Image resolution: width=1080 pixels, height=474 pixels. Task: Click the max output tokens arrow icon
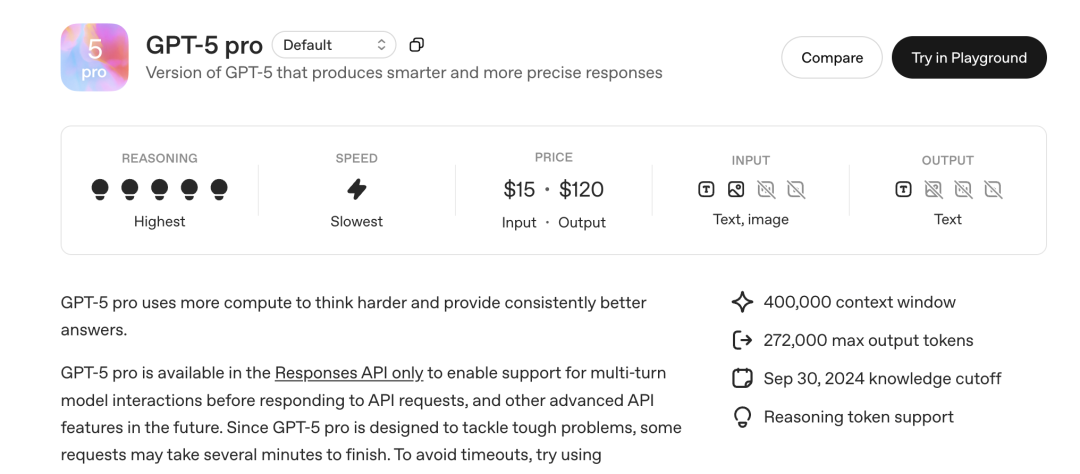[742, 340]
